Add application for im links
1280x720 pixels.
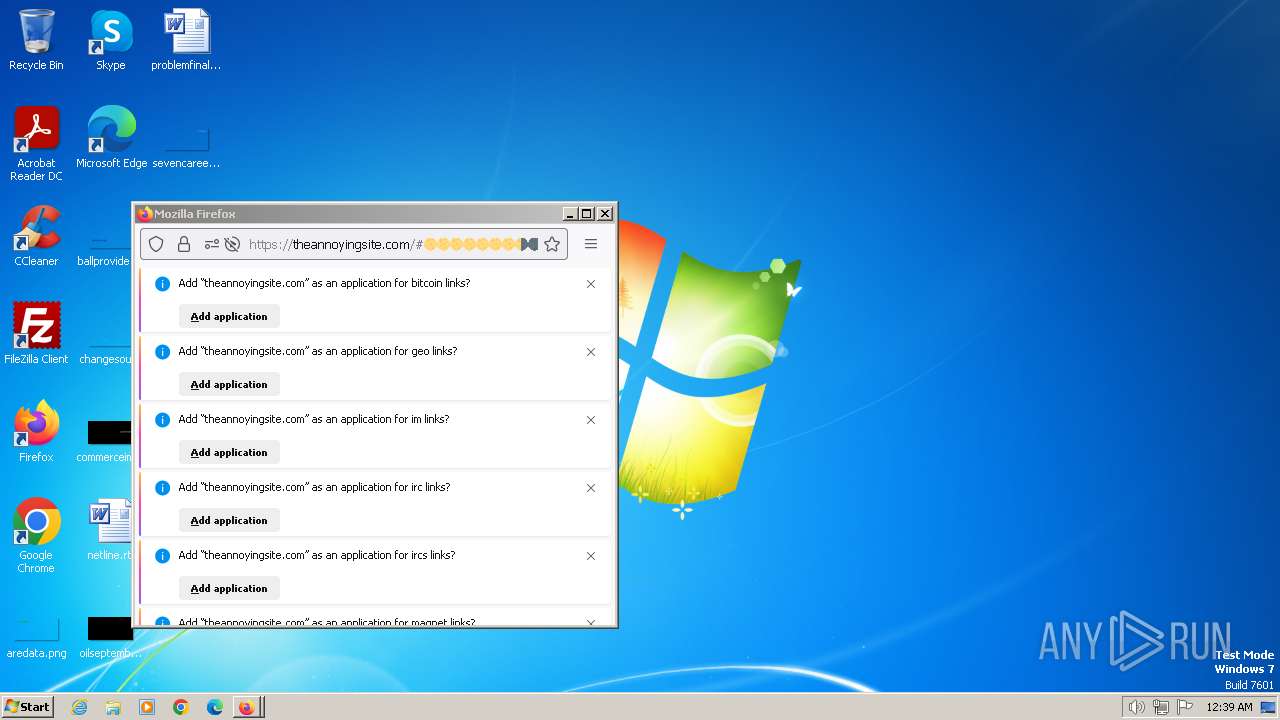(x=229, y=452)
